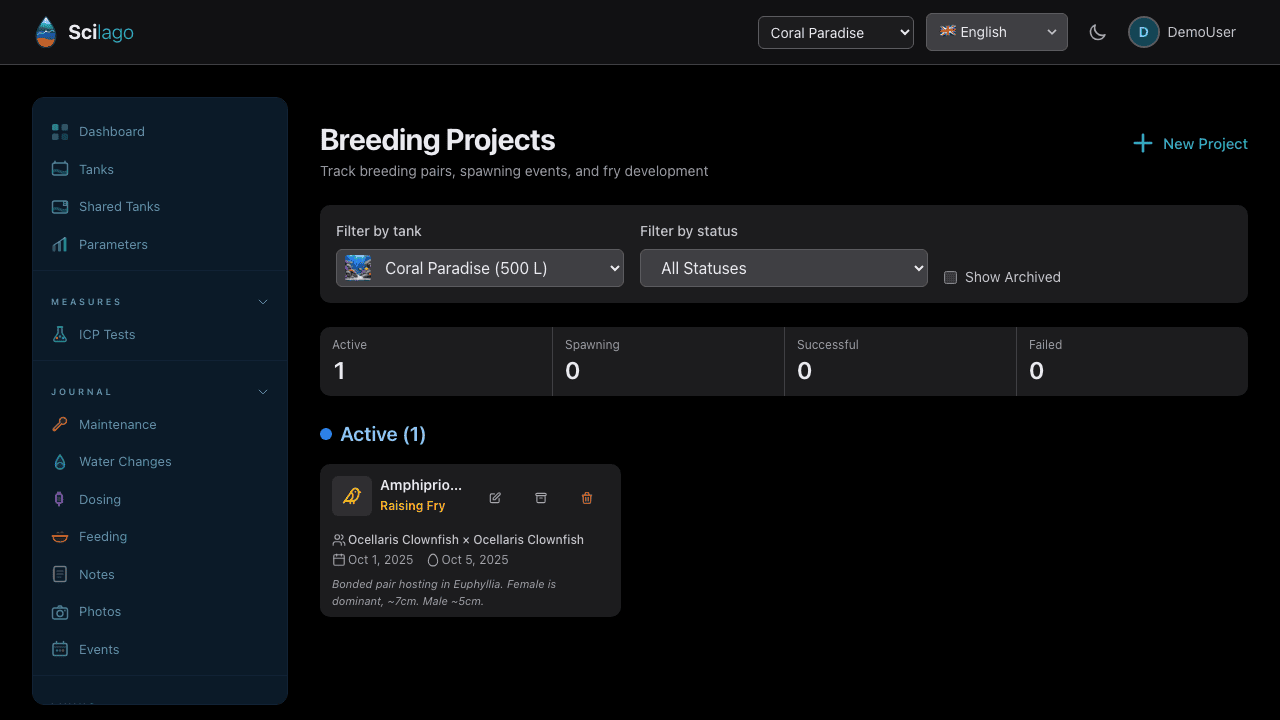1280x720 pixels.
Task: Click the Dosing vial icon
Action: (x=60, y=500)
